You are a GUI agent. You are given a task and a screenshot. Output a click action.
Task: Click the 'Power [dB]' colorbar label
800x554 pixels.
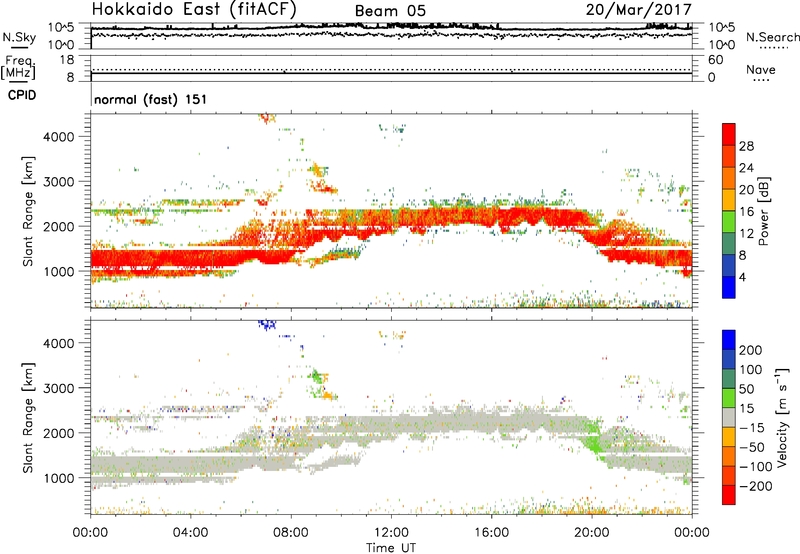click(764, 211)
